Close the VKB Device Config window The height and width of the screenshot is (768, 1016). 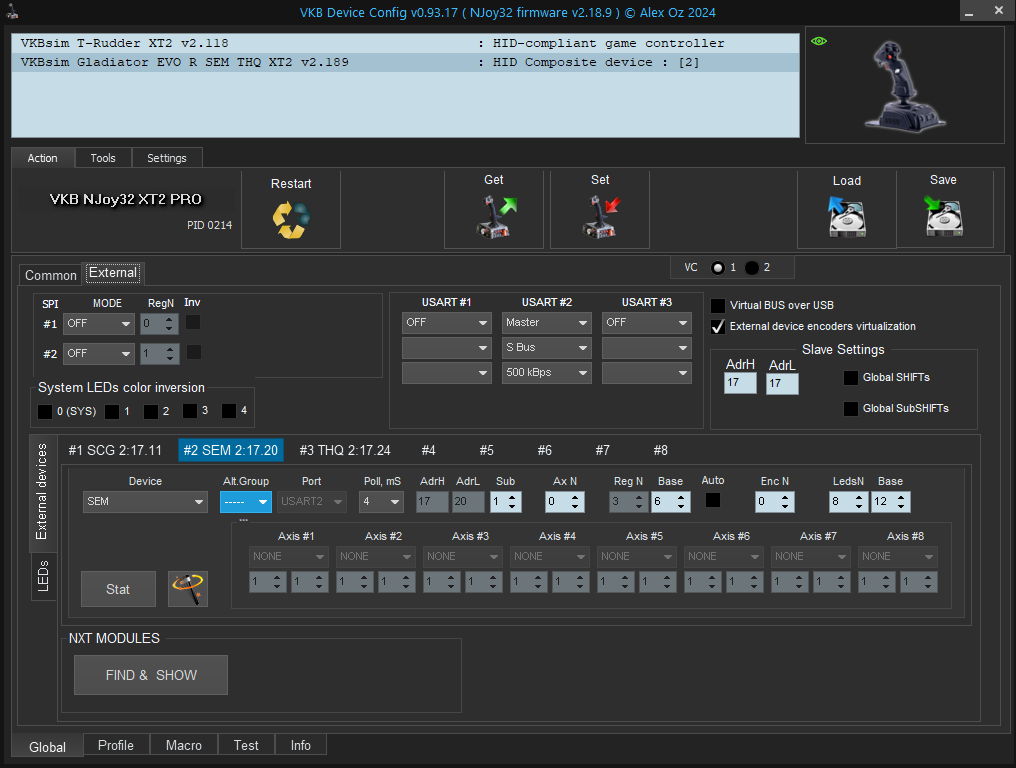tap(999, 11)
